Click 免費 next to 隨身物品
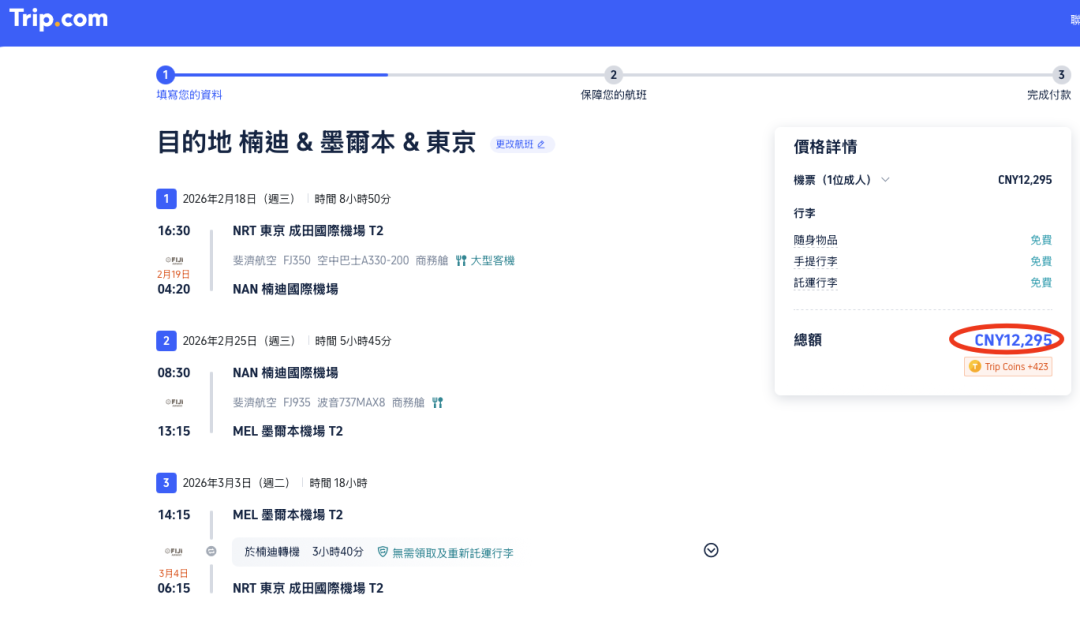 tap(1041, 240)
